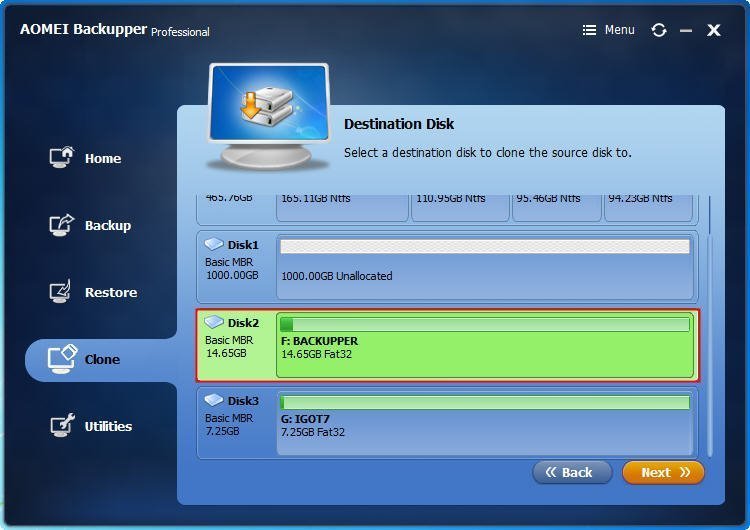Select the 1000.00GB Unallocated partition
Screen dimensions: 750x530
[485, 266]
